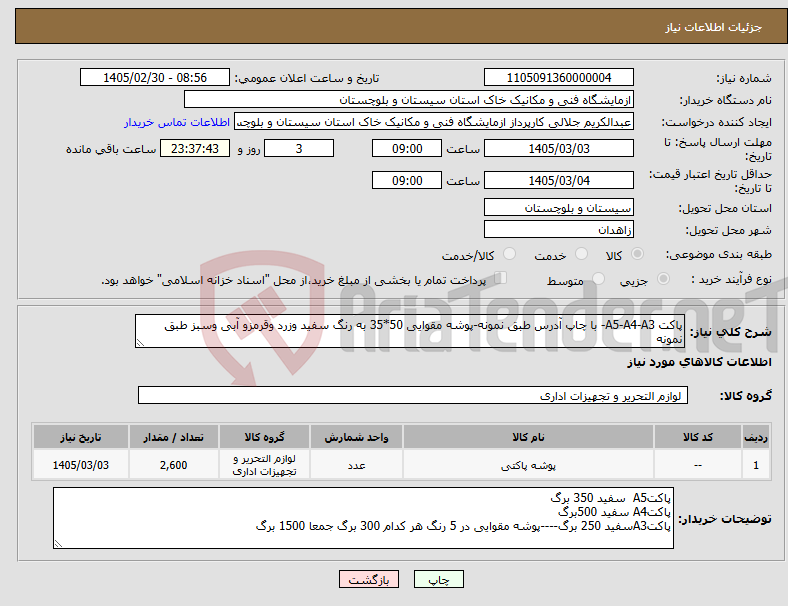
Task: Toggle treasury documents payment checkbox
Action: tap(500, 278)
